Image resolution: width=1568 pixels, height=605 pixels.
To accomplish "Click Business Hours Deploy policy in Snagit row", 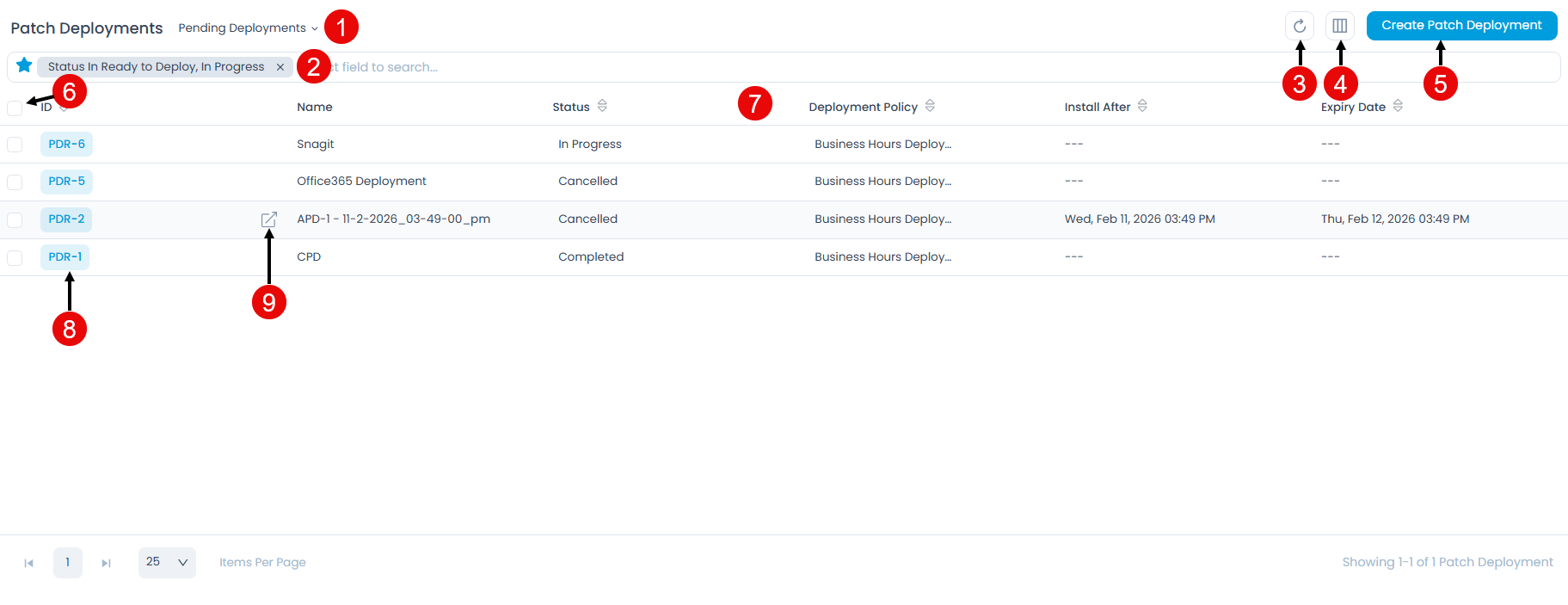I will click(883, 144).
